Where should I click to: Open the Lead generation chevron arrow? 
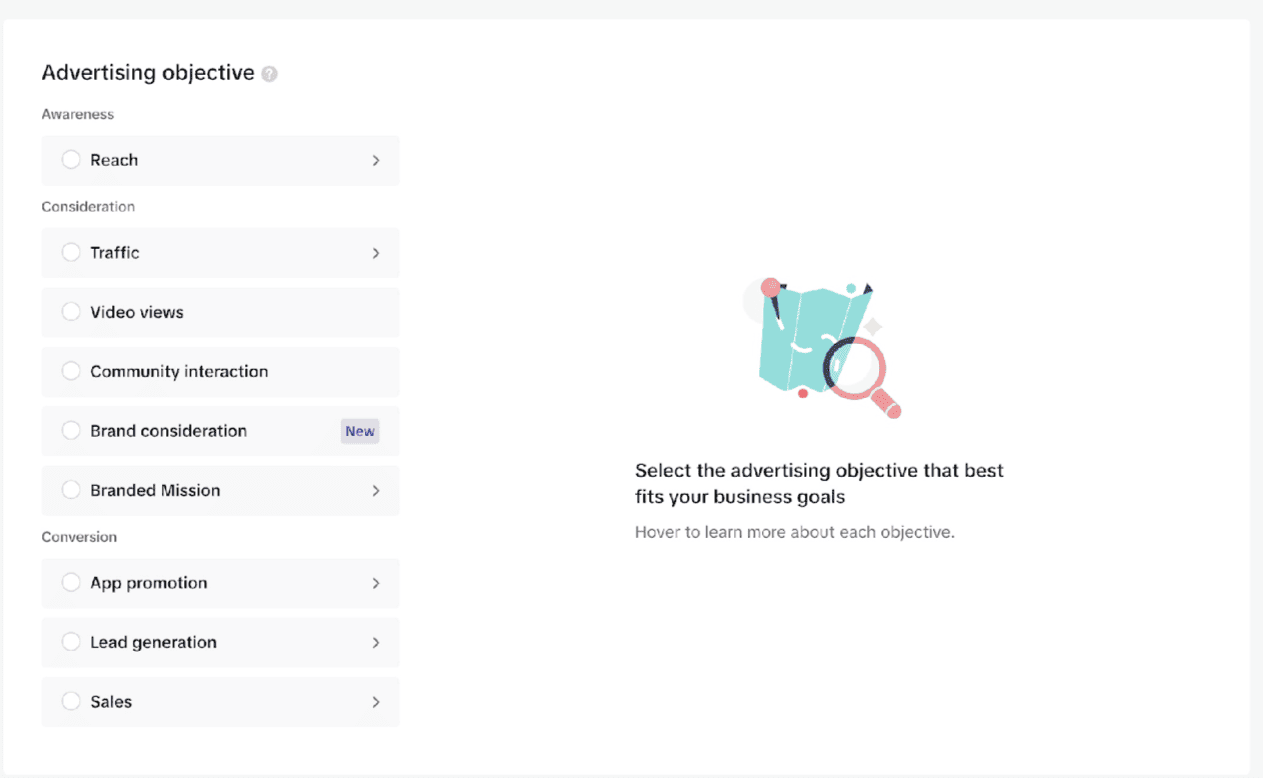[376, 642]
